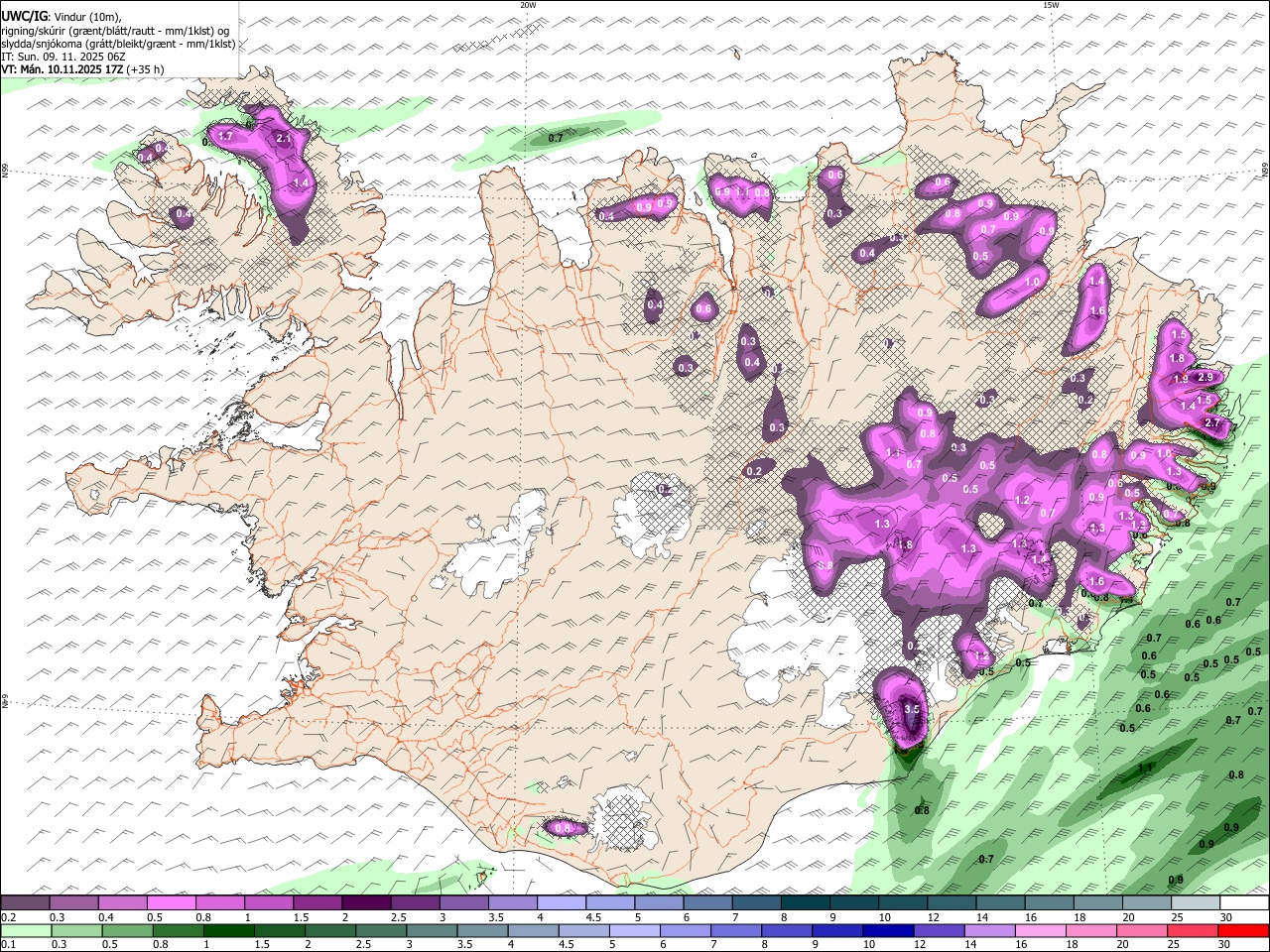The height and width of the screenshot is (952, 1270).
Task: Click the 3.5 snowfall maximum value on the map
Action: (914, 710)
